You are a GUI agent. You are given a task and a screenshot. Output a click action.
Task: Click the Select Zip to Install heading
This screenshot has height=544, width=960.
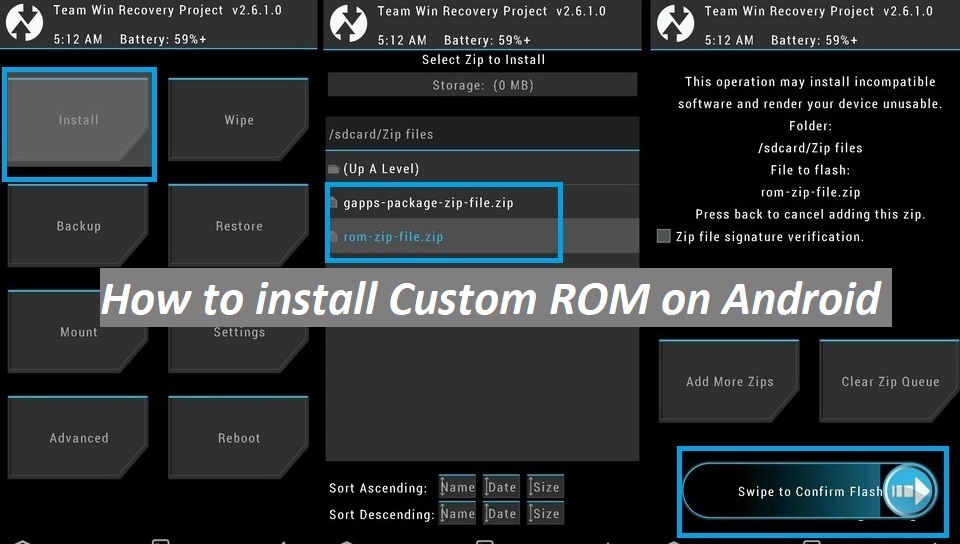pyautogui.click(x=483, y=59)
